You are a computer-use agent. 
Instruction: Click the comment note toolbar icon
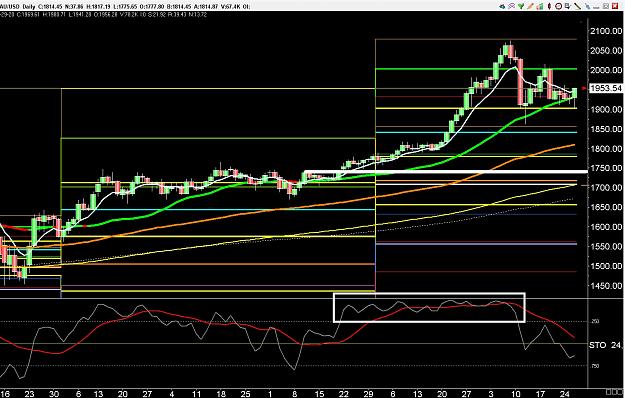tap(568, 6)
